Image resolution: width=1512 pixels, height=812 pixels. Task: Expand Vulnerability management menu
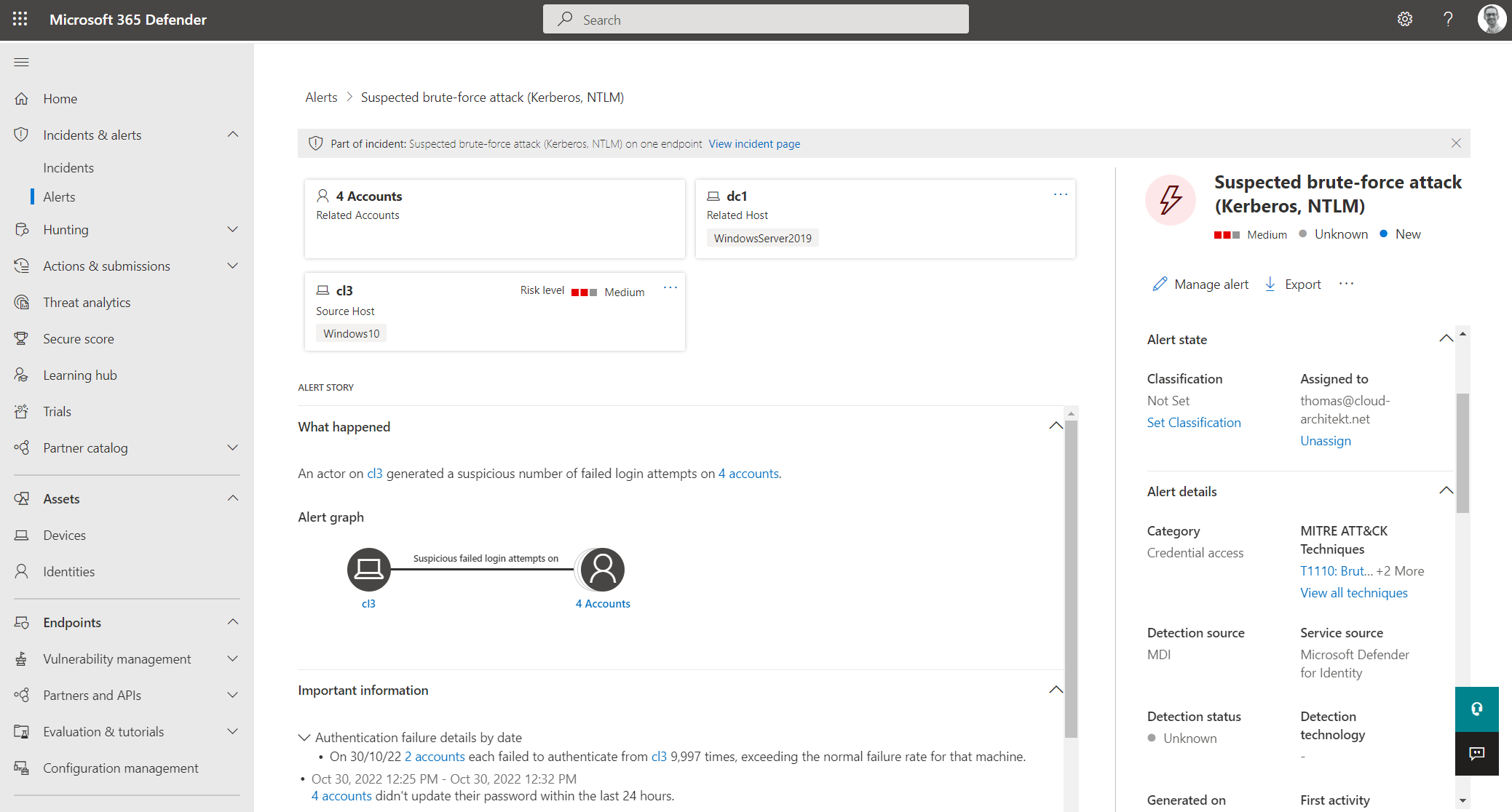tap(233, 658)
